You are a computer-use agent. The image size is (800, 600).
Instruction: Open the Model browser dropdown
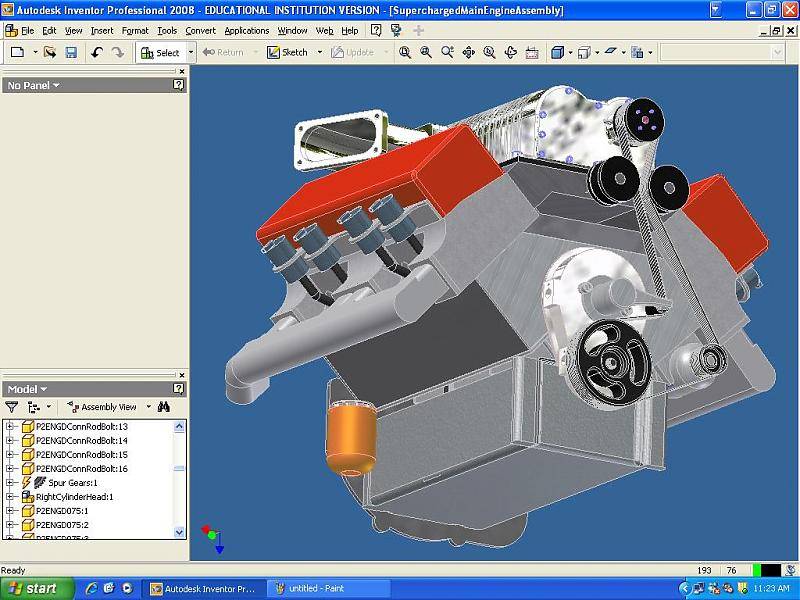(27, 389)
